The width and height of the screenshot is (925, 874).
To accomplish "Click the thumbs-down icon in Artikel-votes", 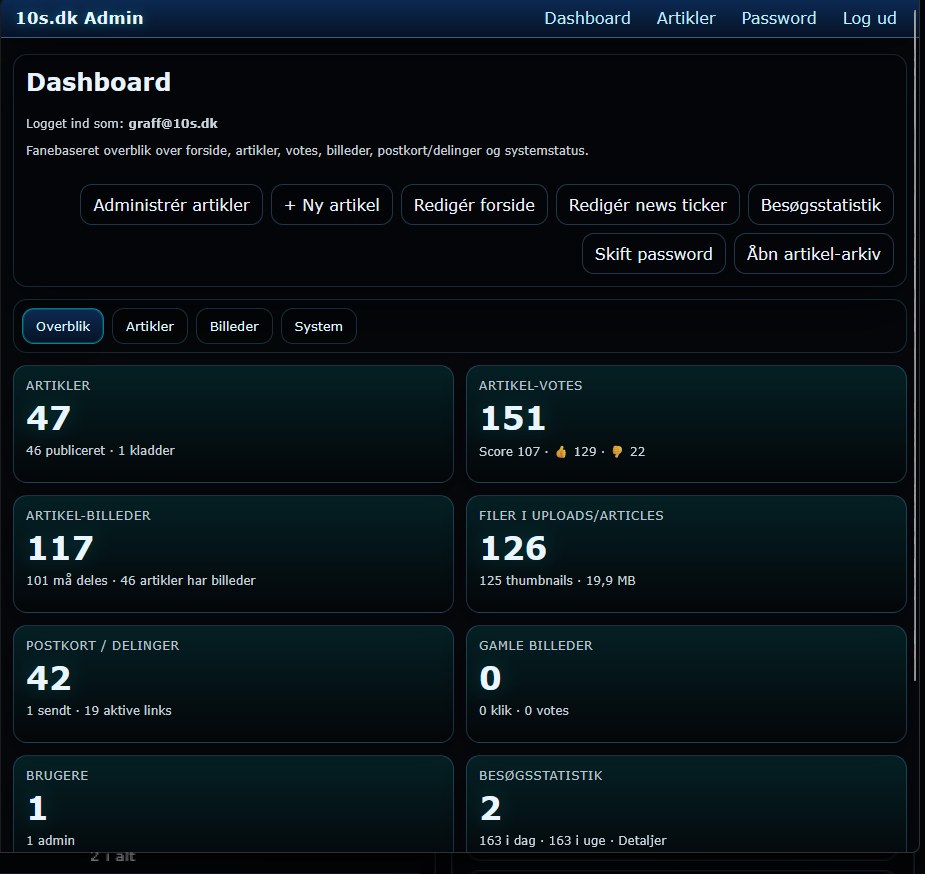I will [617, 452].
